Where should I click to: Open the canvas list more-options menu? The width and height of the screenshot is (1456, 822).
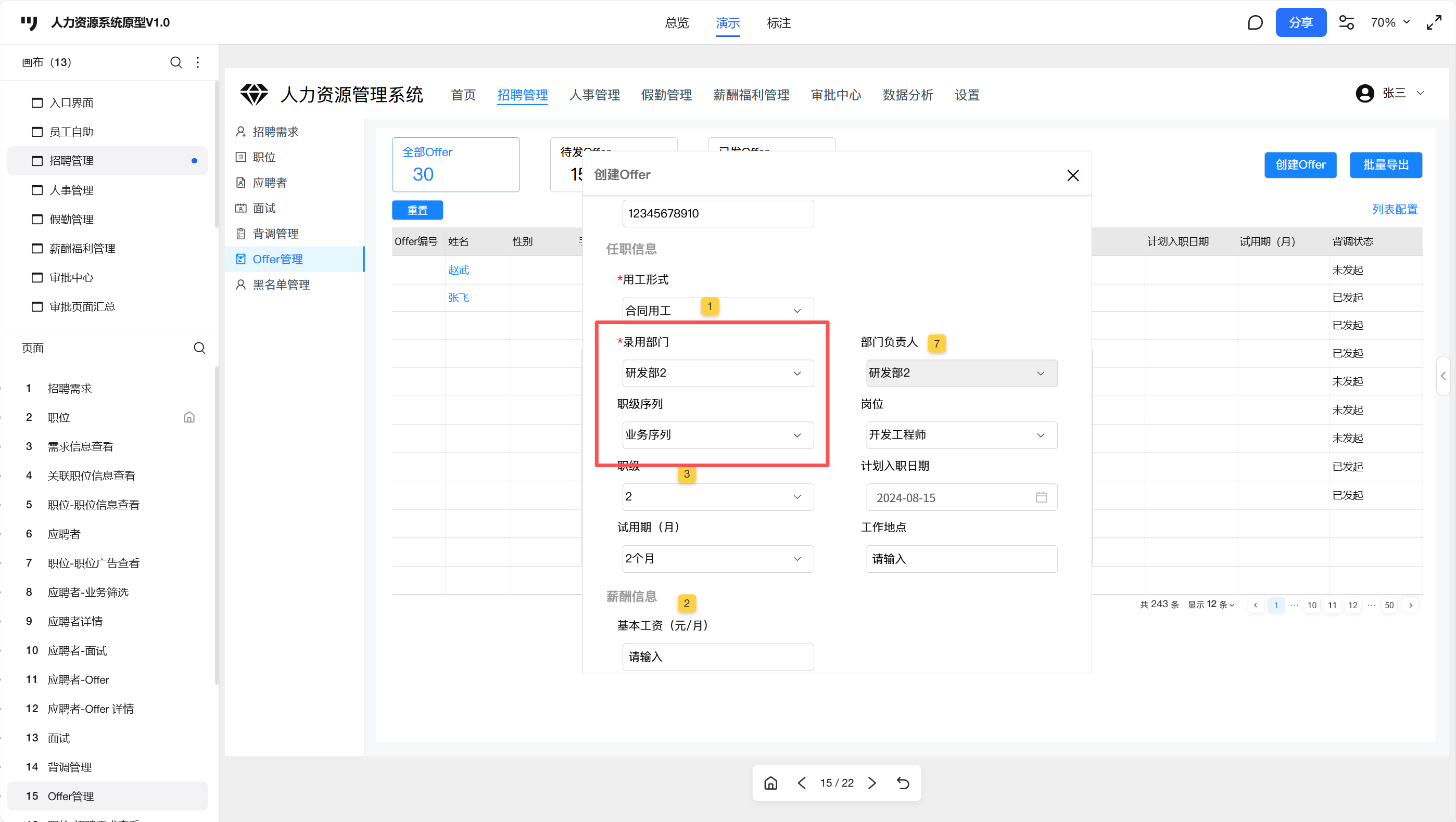(198, 62)
